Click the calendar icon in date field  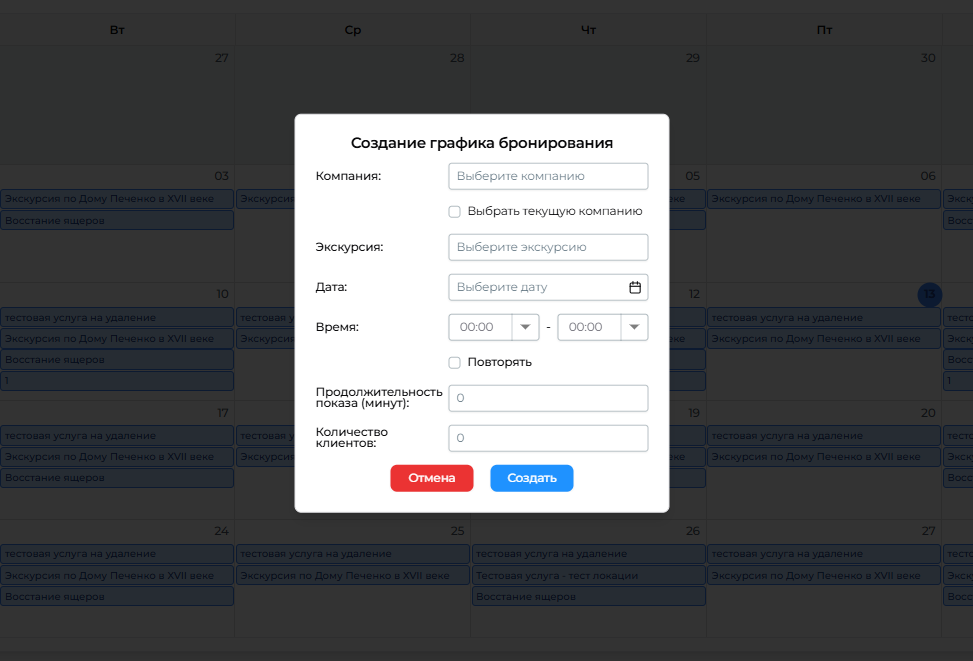tap(634, 287)
